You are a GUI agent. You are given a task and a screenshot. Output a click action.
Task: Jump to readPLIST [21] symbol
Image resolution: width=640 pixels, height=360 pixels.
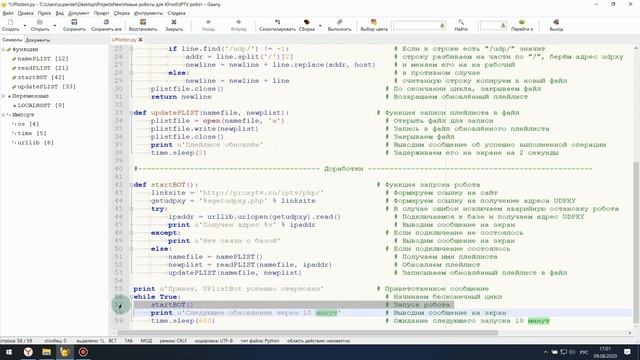coord(43,68)
